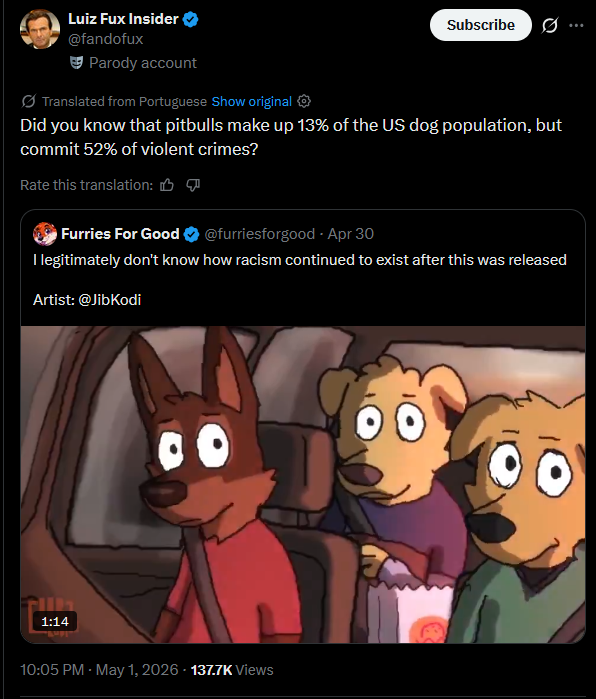Click the @fandofux handle
Viewport: 596px width, 699px height.
(x=106, y=39)
